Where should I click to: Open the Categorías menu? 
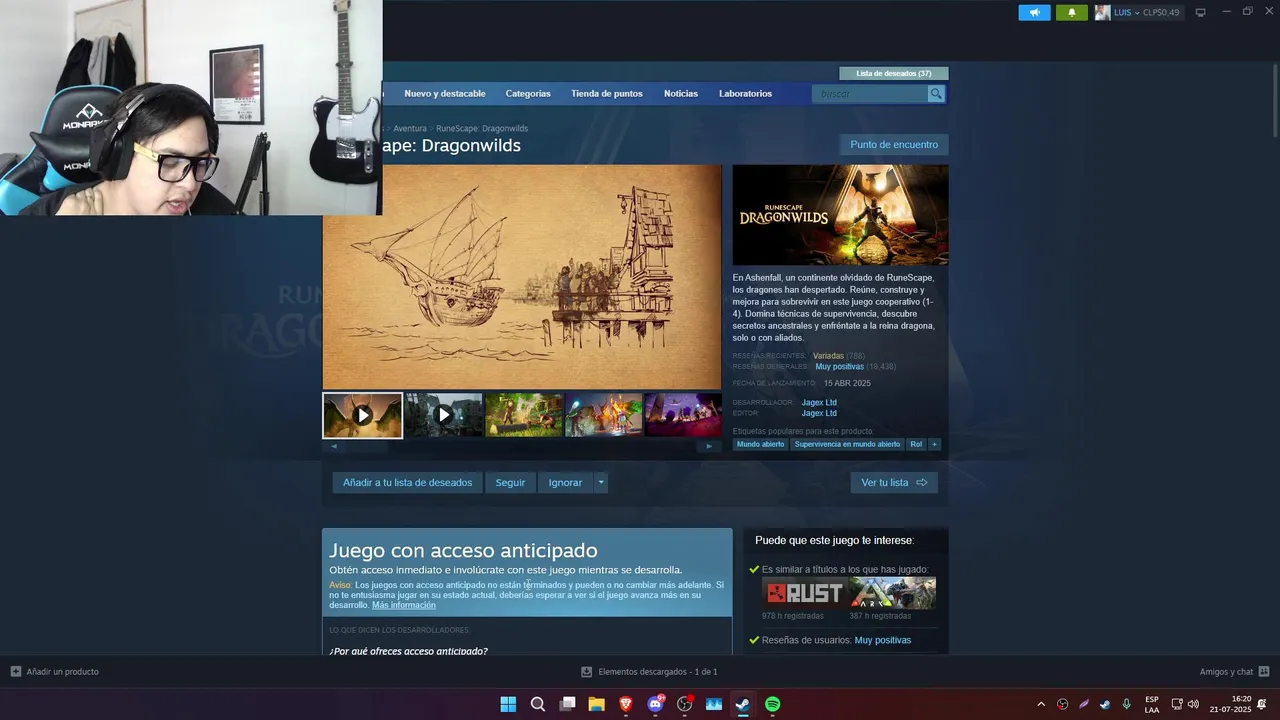528,93
